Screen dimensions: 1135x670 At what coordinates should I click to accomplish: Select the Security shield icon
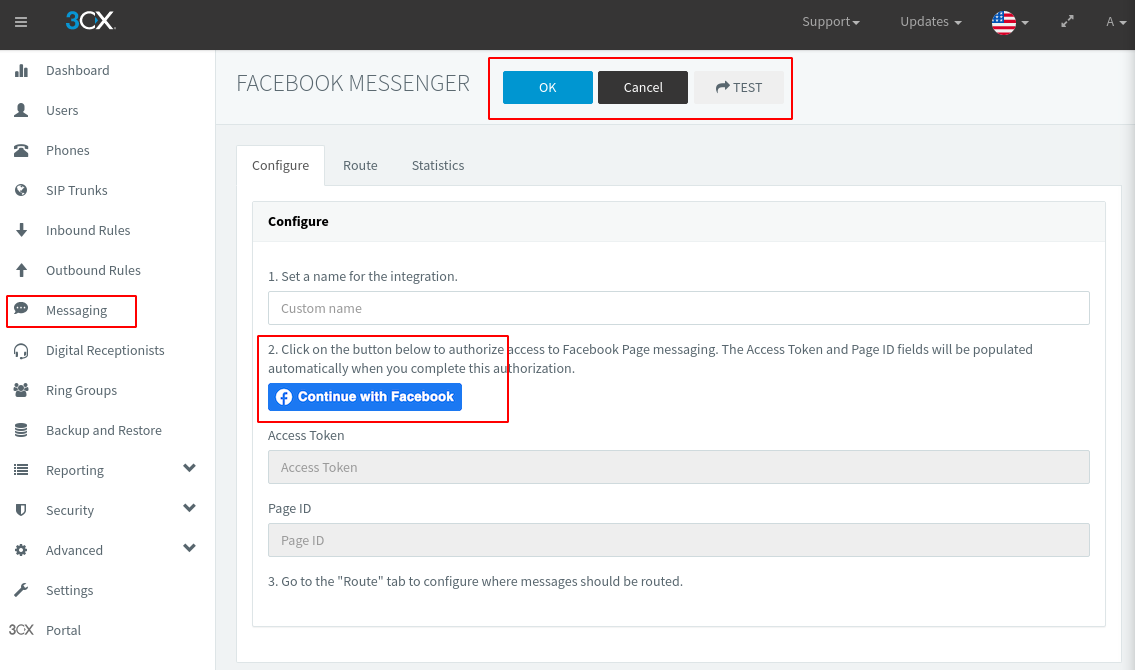(21, 510)
